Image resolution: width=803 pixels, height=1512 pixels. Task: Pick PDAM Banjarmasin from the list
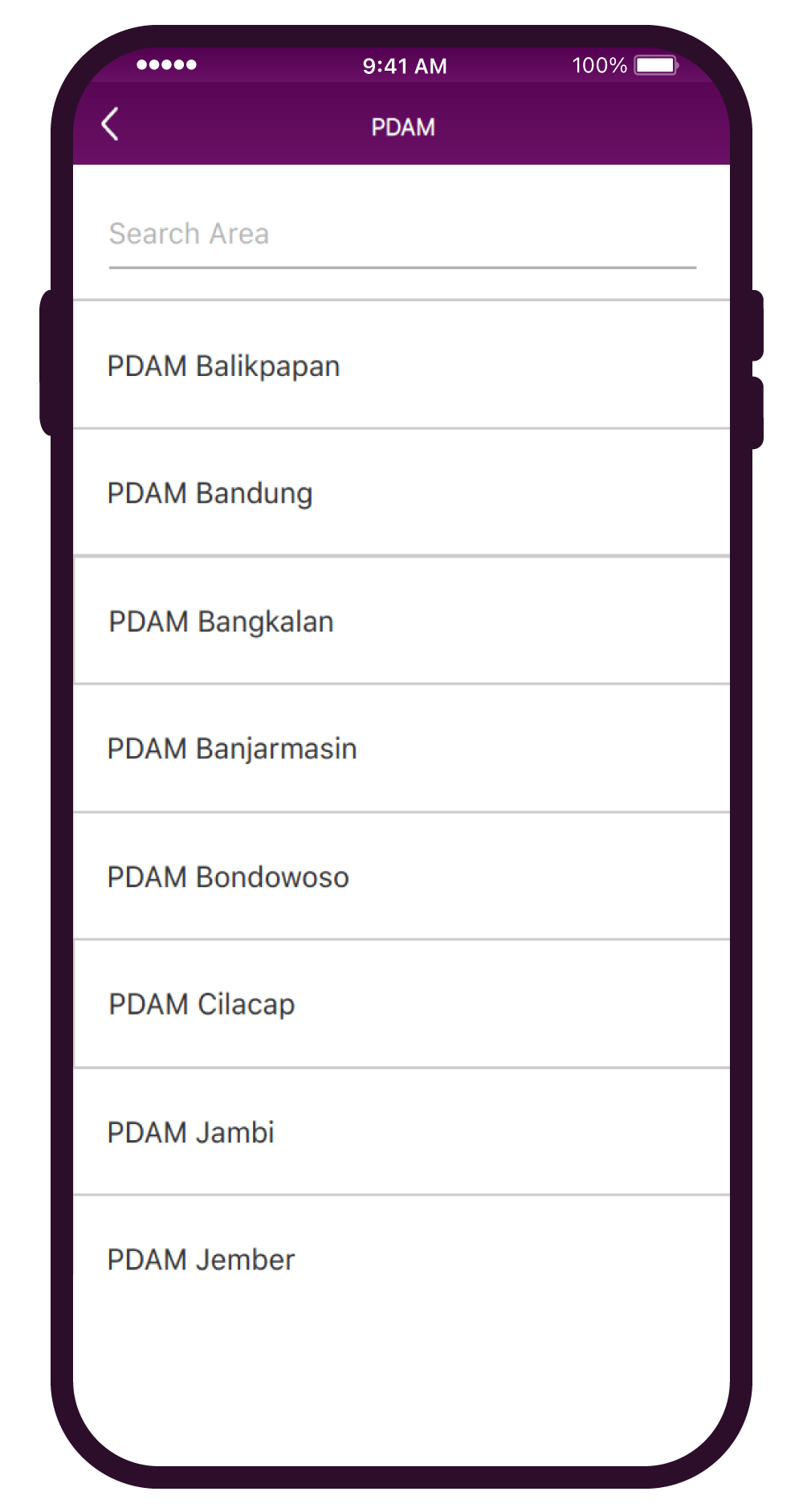click(401, 748)
